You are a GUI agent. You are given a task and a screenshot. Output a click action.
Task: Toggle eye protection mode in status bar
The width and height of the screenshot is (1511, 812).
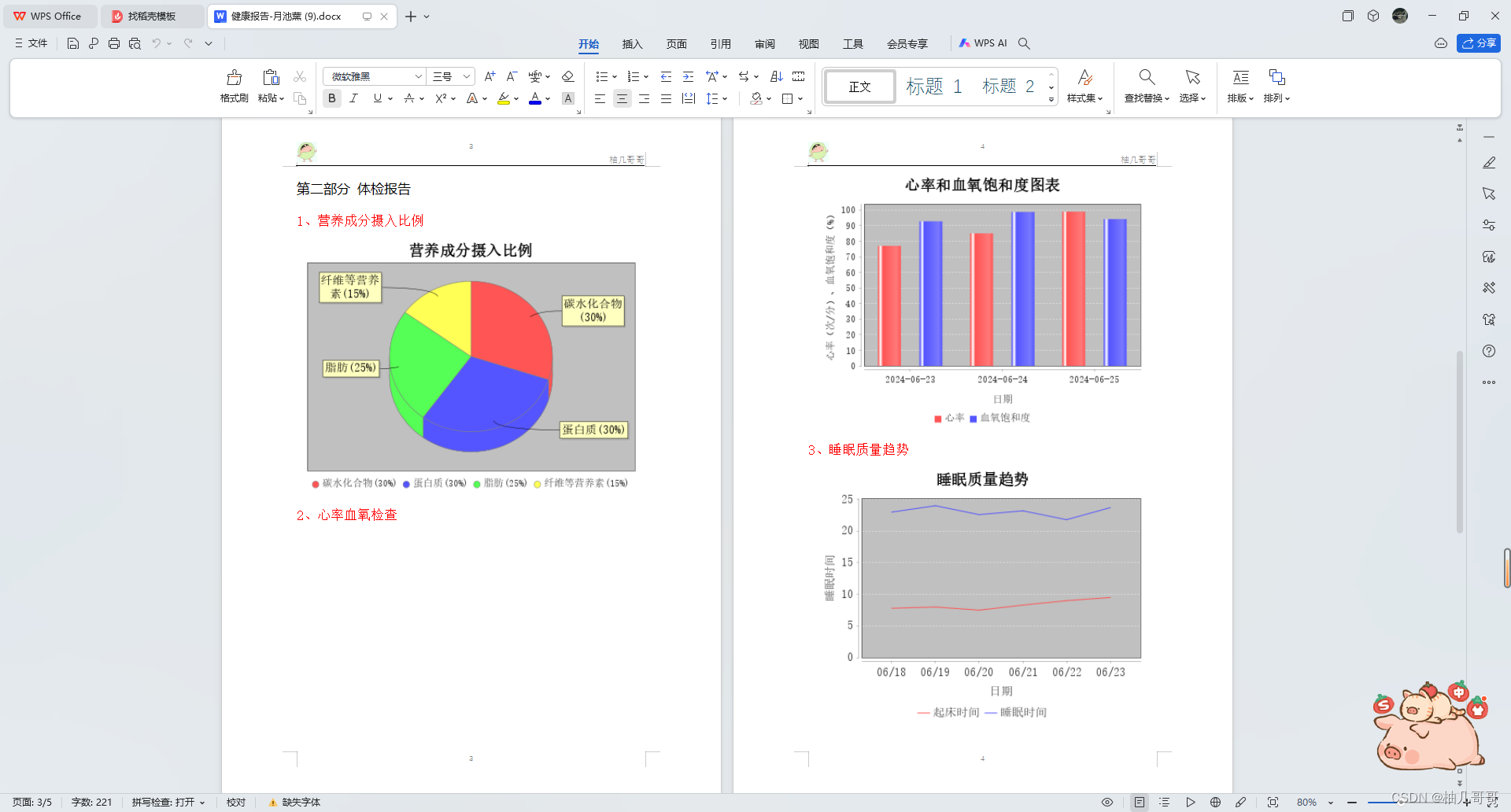(x=1107, y=802)
